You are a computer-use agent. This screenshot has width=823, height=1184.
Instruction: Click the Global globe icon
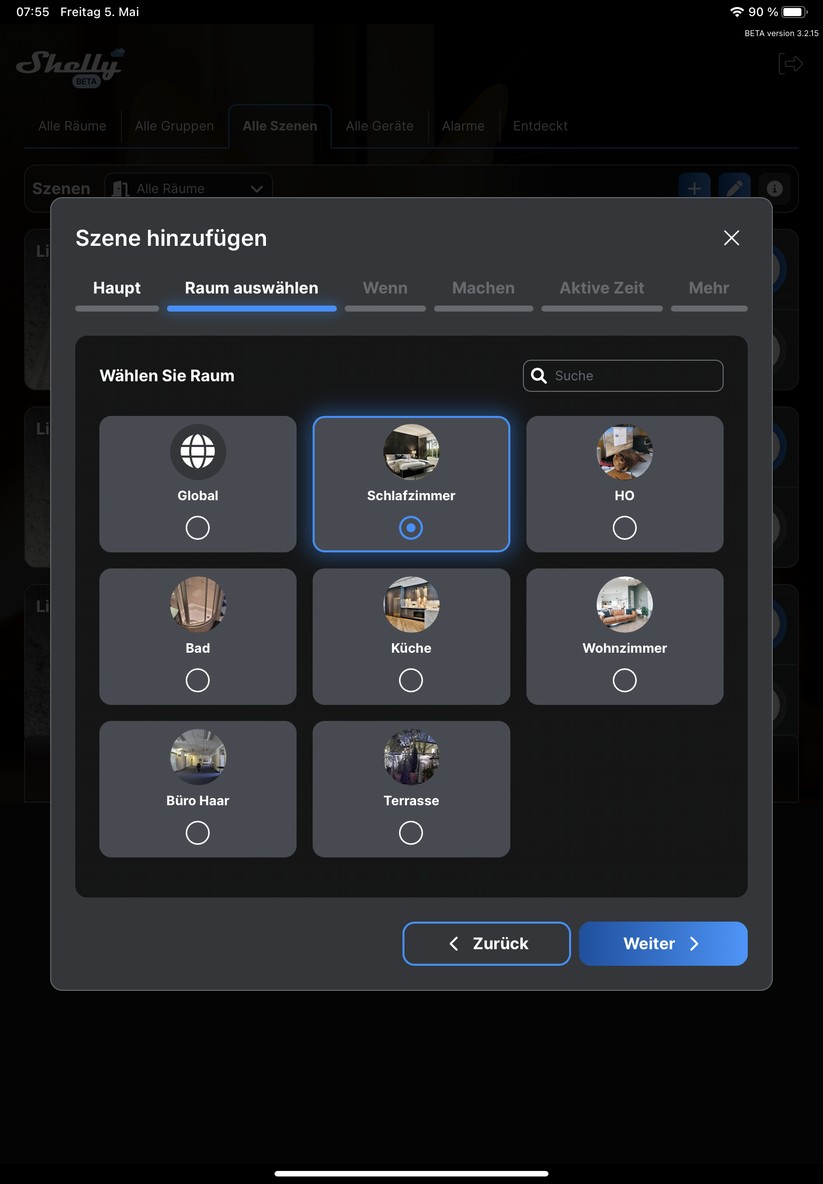[x=198, y=452]
